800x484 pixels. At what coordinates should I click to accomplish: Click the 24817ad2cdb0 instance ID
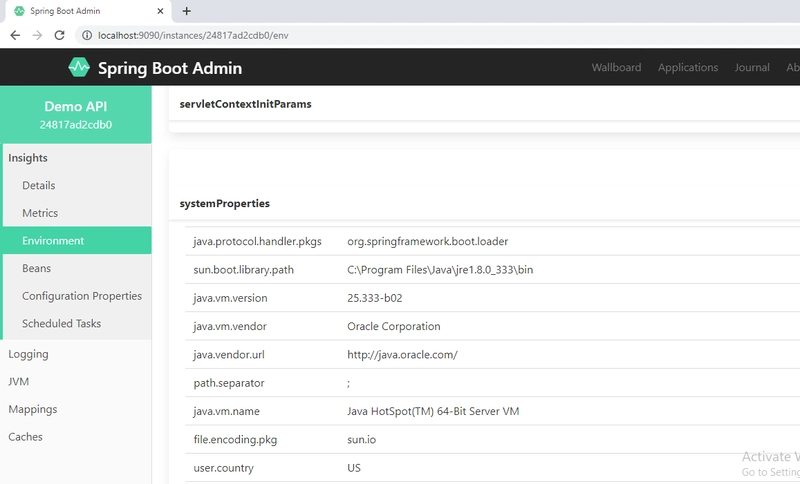(x=76, y=125)
